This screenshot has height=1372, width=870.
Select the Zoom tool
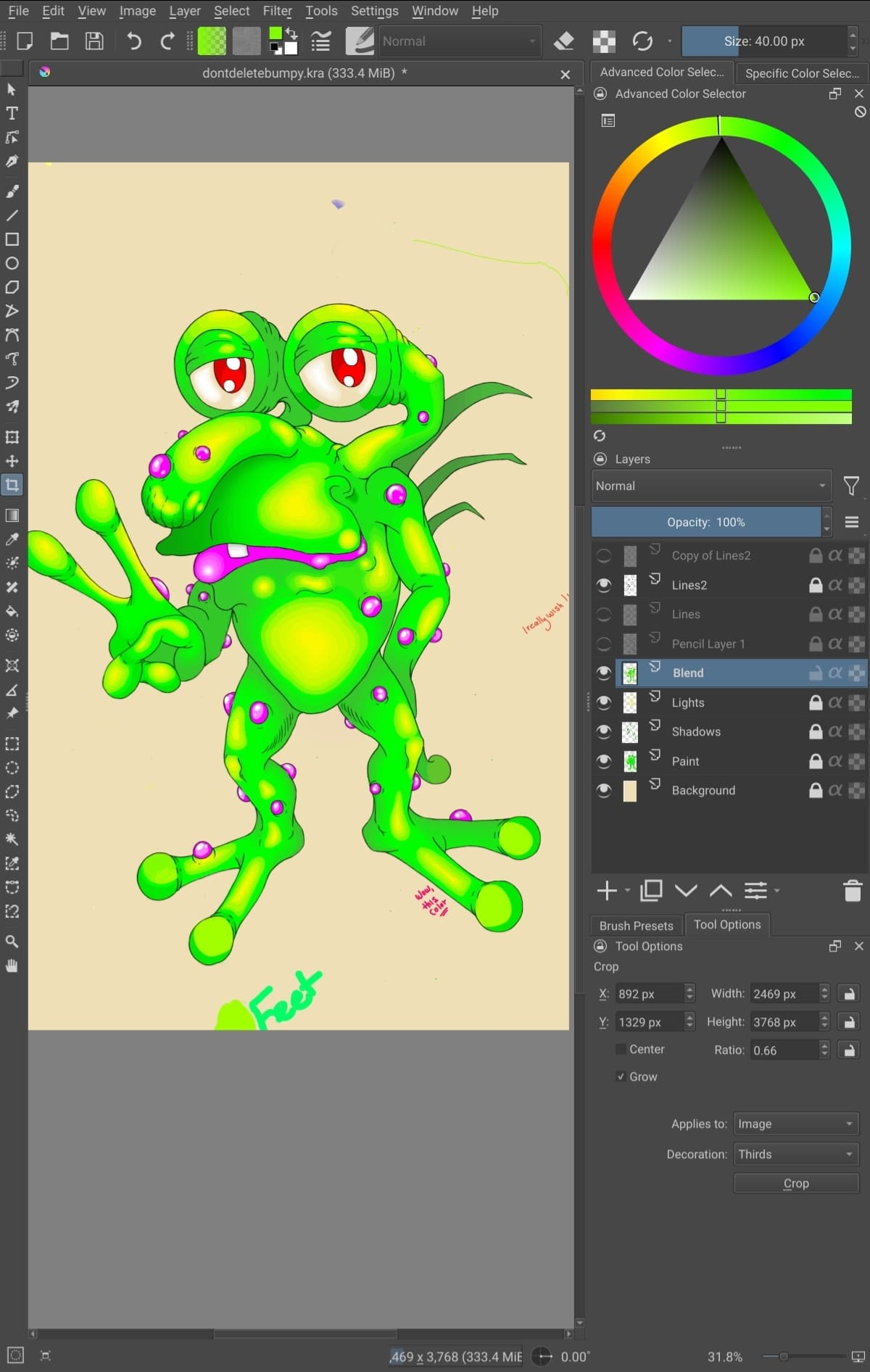tap(12, 941)
